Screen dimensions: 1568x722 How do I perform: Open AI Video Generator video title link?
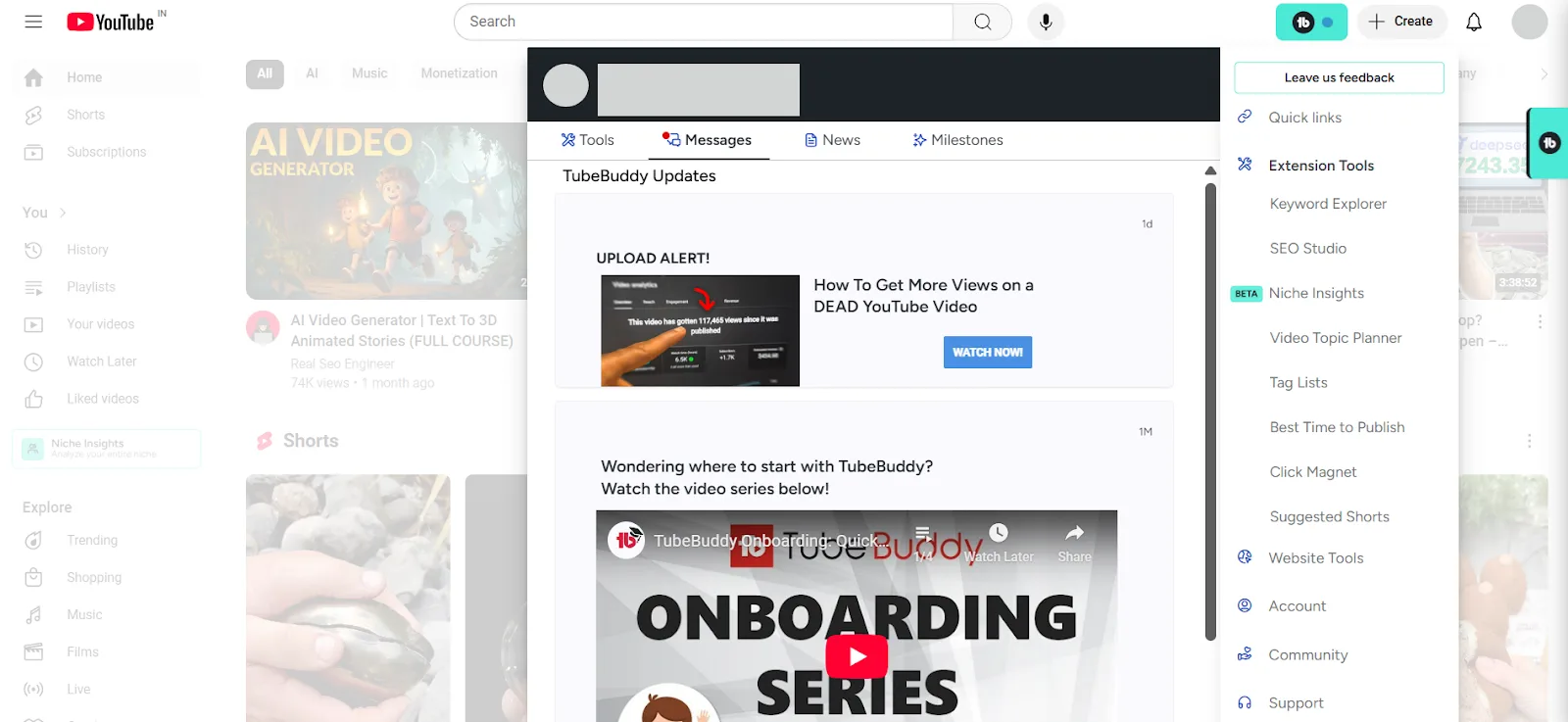point(402,330)
